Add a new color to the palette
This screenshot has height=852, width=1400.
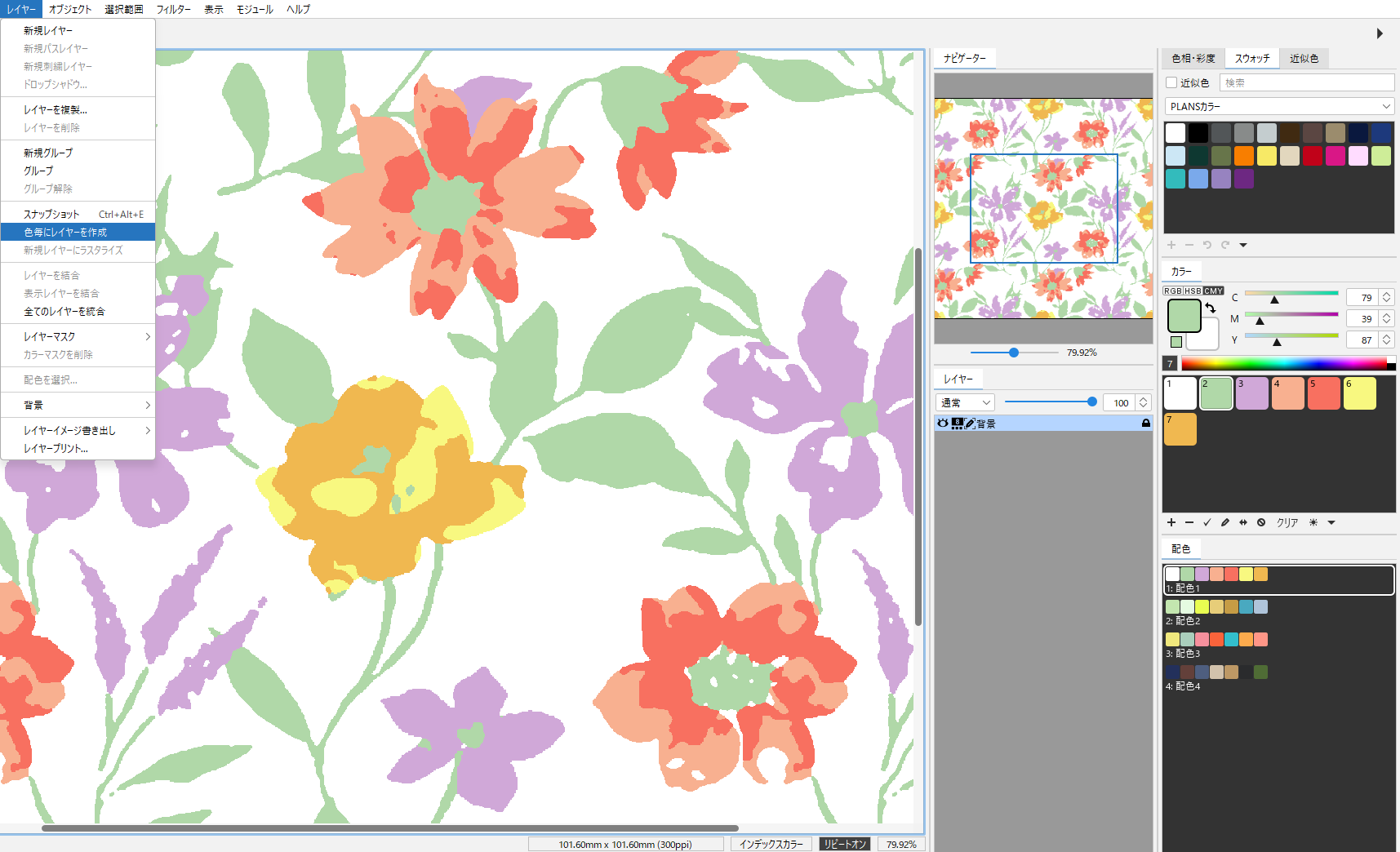pos(1171,522)
